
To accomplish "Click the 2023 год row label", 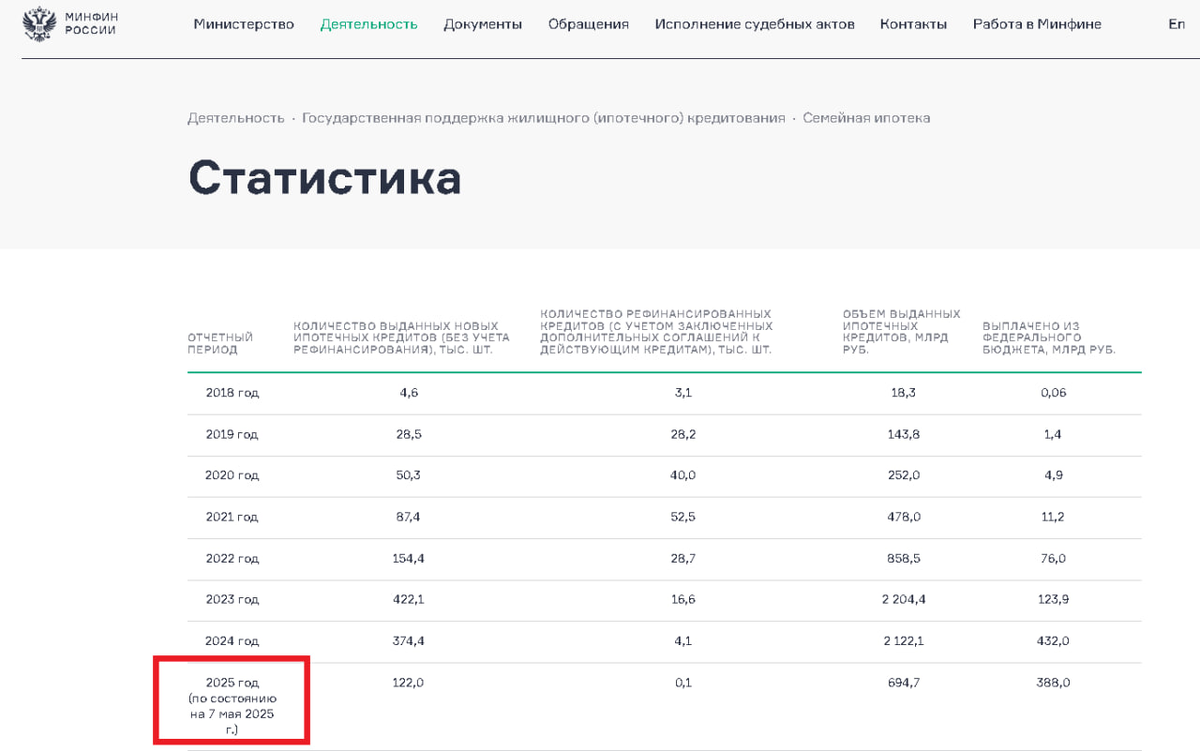I will (232, 599).
